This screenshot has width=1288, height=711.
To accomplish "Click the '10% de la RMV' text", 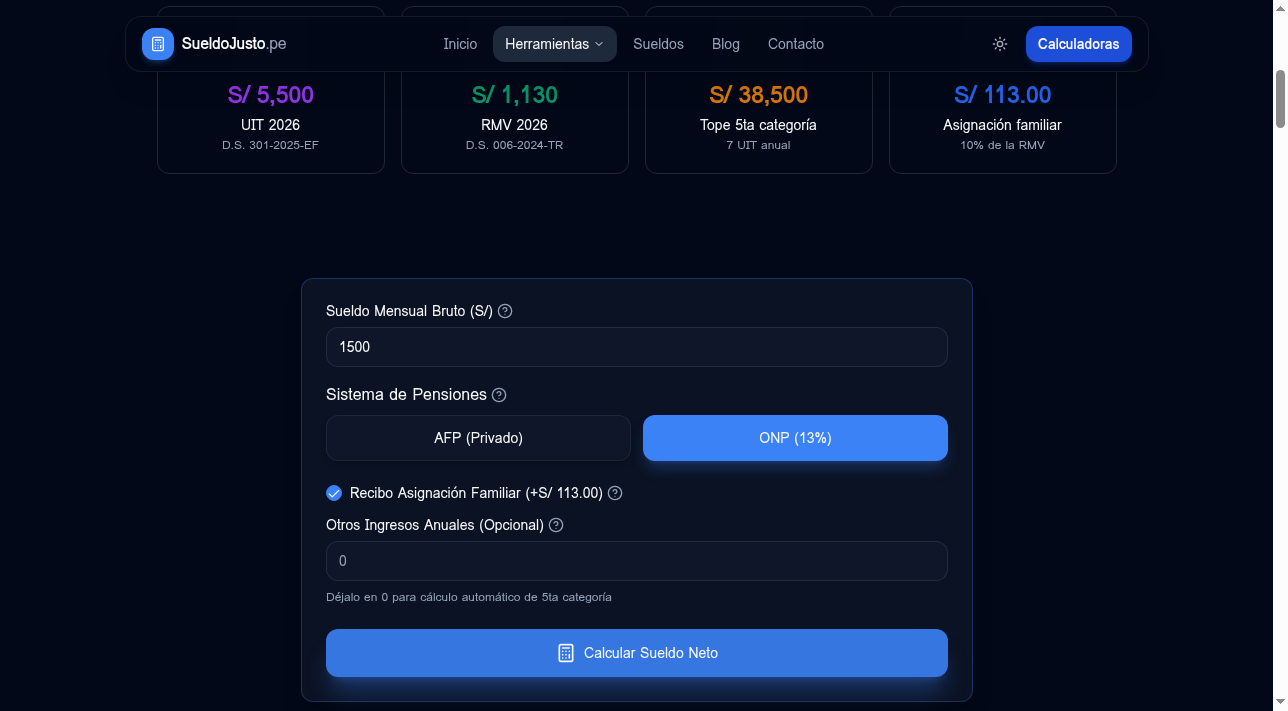I will (x=1003, y=145).
